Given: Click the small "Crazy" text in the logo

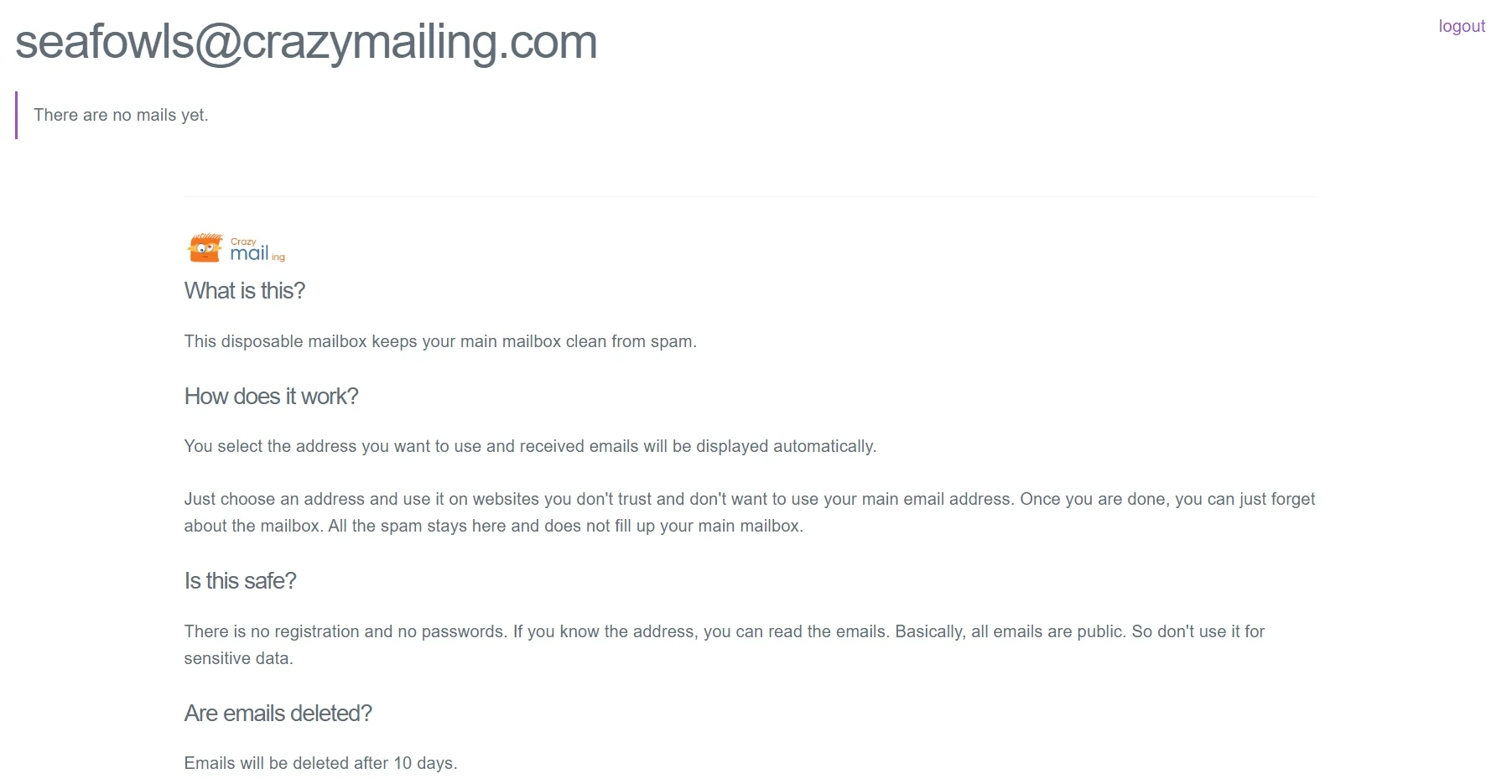Looking at the screenshot, I should (x=243, y=241).
